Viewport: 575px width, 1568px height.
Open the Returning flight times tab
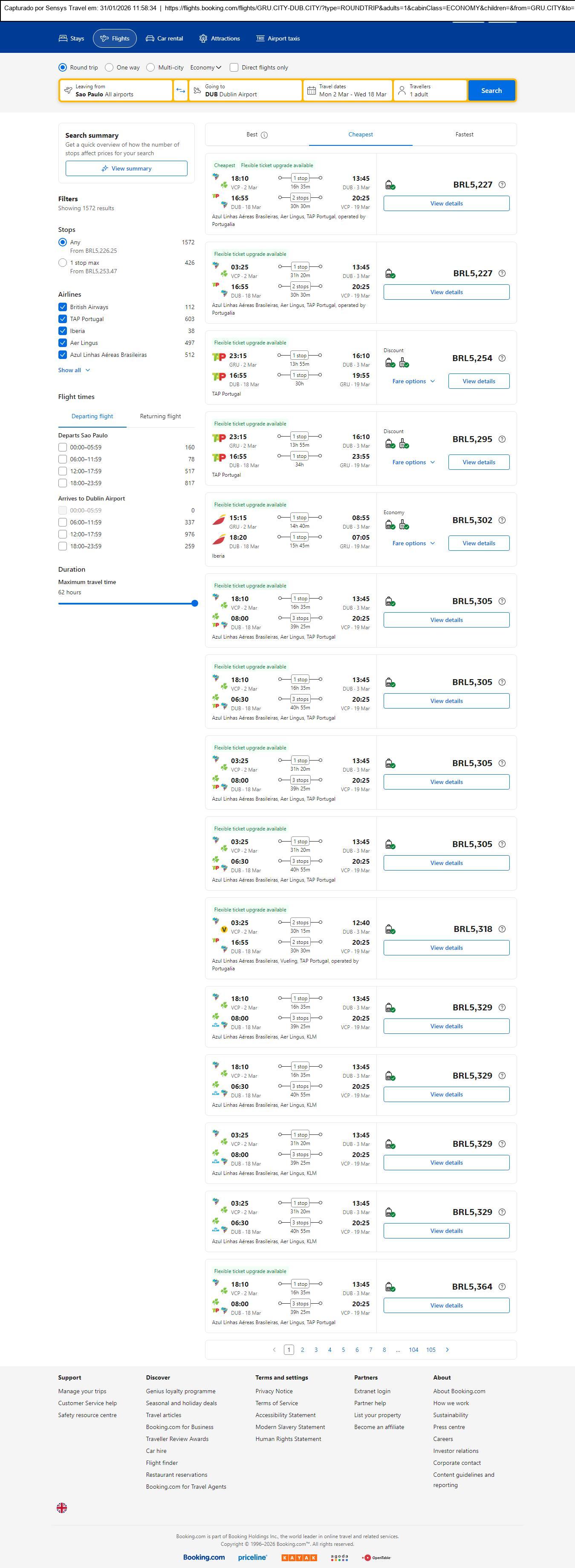pyautogui.click(x=160, y=417)
